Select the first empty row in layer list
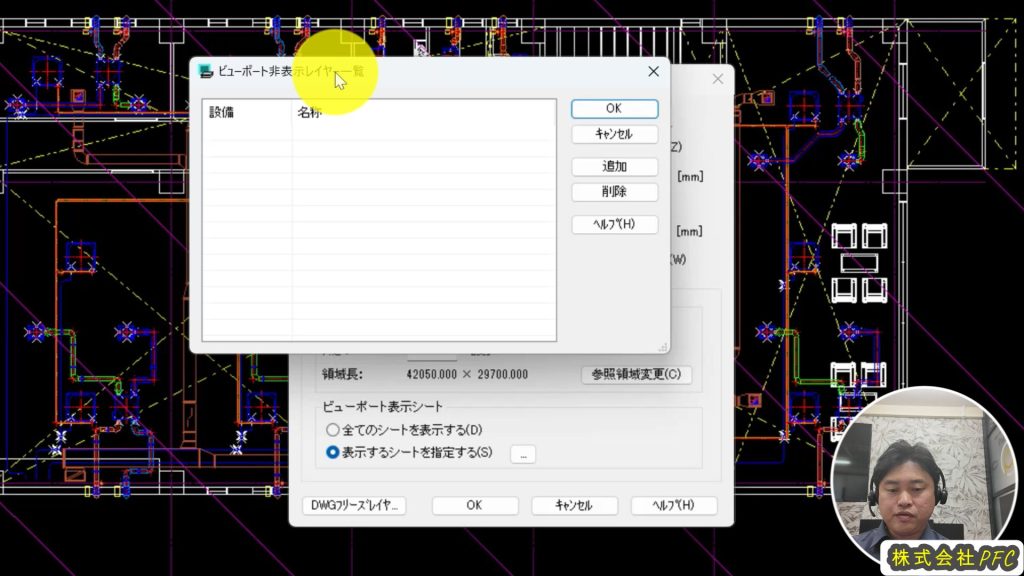 coord(378,132)
